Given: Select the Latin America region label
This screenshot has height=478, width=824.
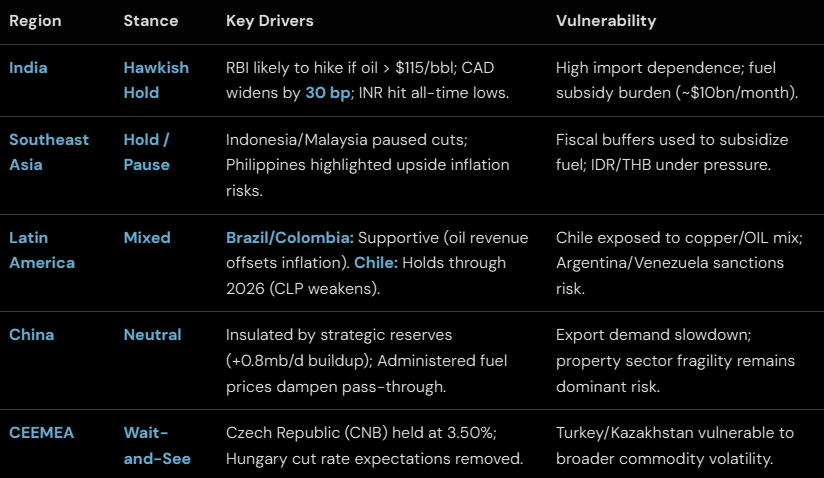Looking at the screenshot, I should (x=42, y=250).
